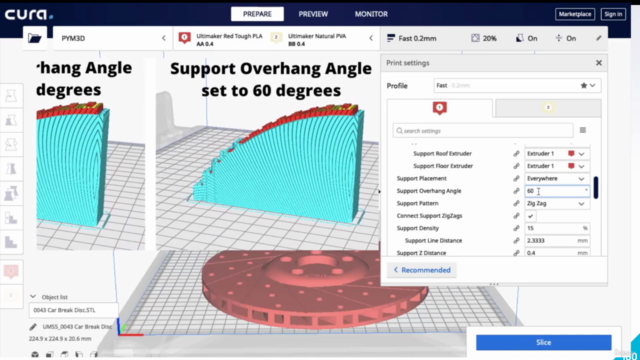Select the Move tool in left toolbar

pyautogui.click(x=11, y=96)
